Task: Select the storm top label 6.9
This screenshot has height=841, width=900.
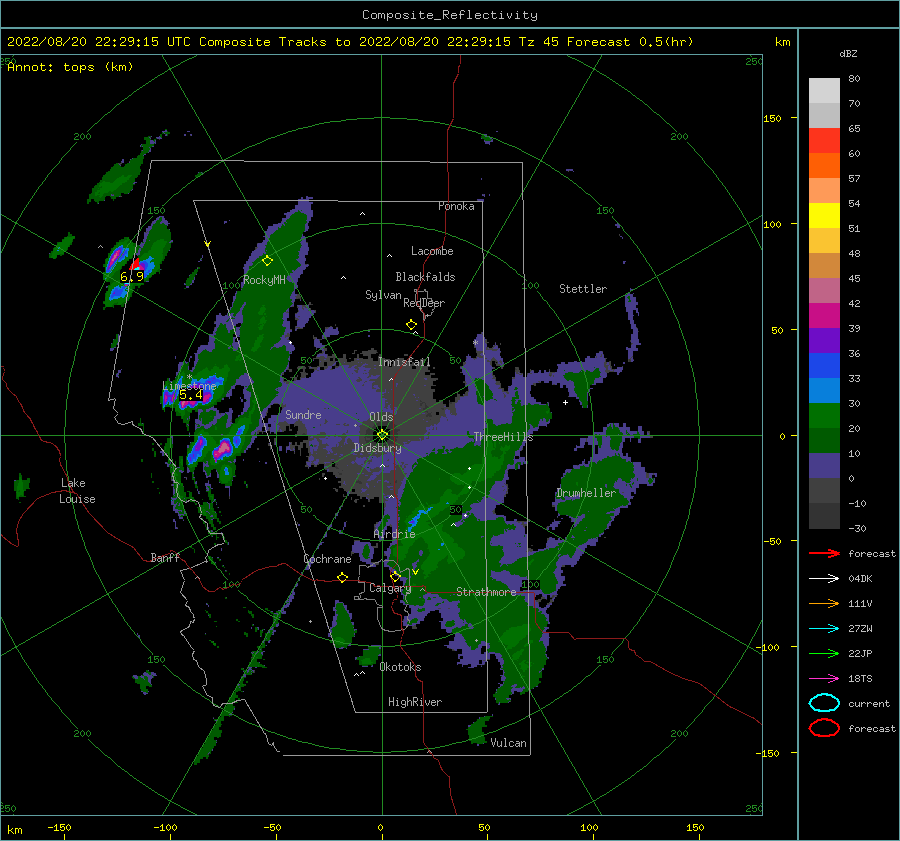Action: (x=131, y=277)
